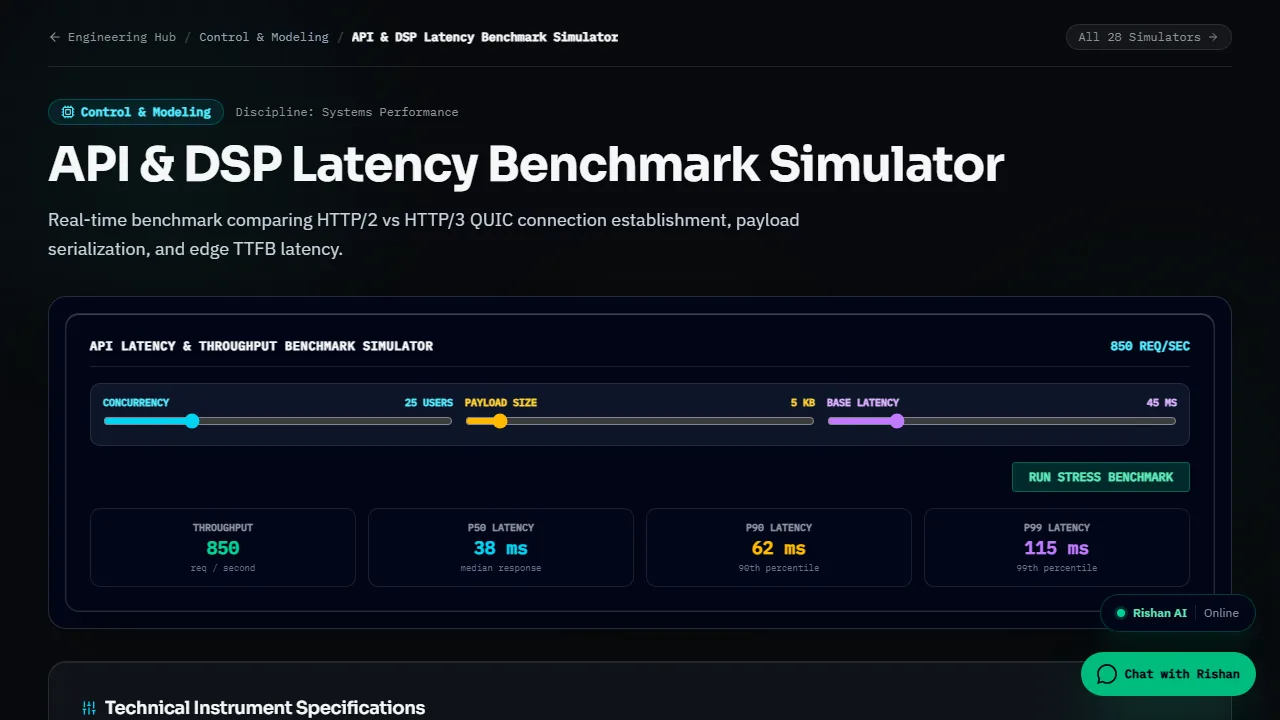This screenshot has width=1280, height=720.
Task: Click the green online status dot near Rishan AI
Action: tap(1121, 613)
